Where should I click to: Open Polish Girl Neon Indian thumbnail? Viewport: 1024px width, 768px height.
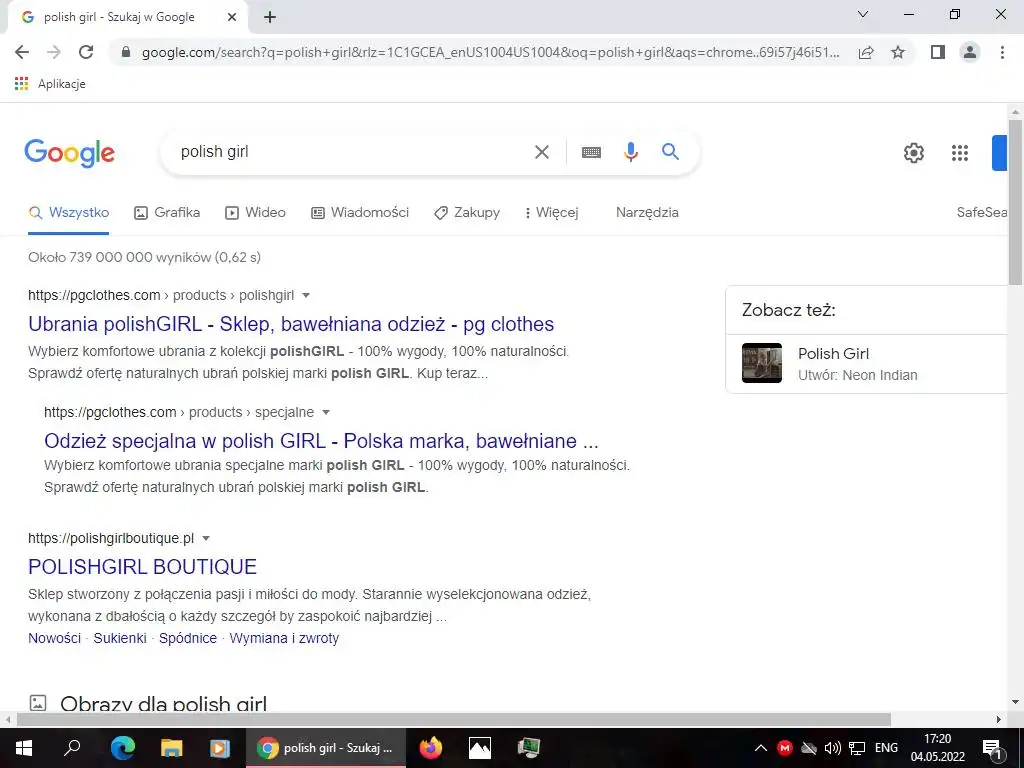tap(761, 363)
